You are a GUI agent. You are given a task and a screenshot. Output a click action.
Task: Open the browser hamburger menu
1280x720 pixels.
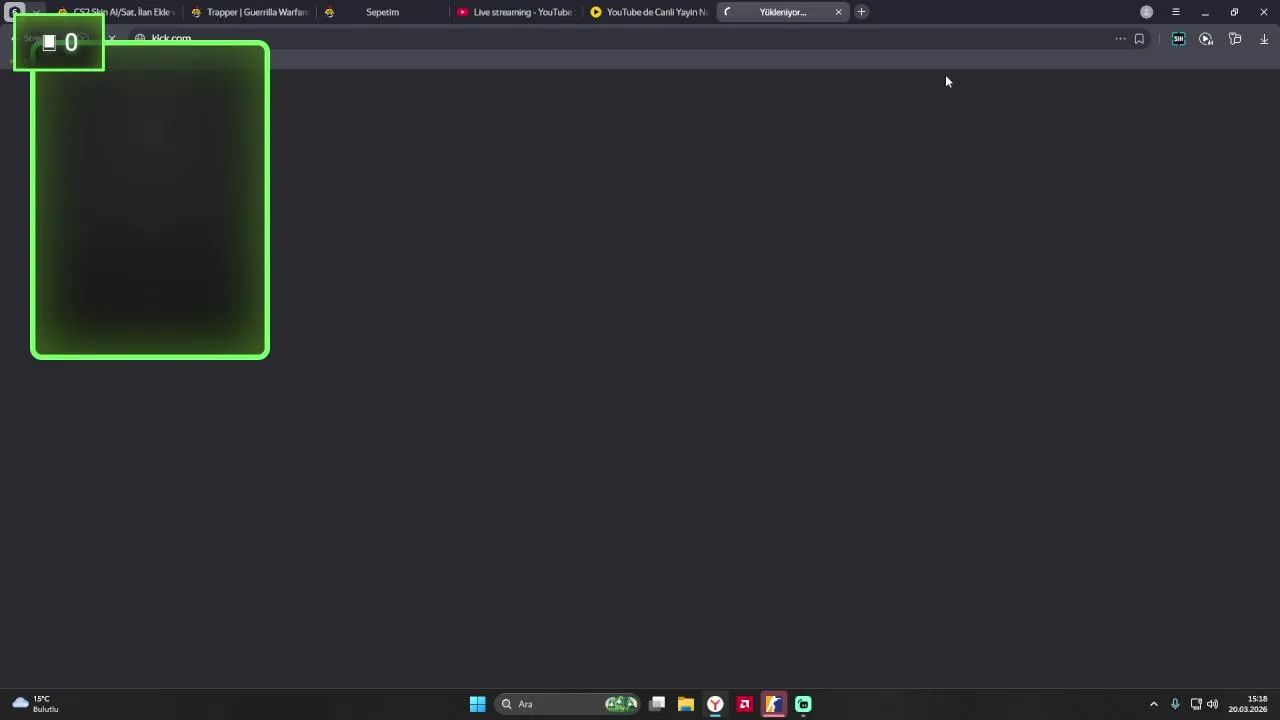tap(1176, 12)
